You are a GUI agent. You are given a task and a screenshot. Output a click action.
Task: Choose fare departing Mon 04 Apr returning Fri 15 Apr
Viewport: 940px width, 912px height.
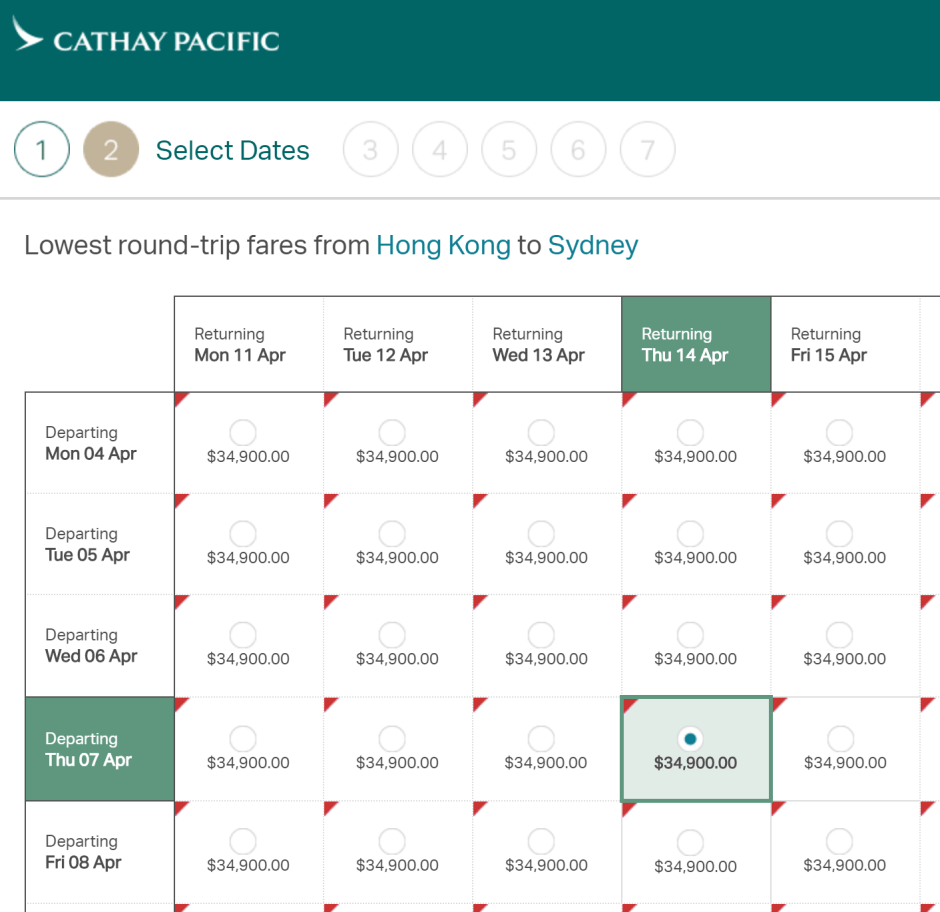839,433
